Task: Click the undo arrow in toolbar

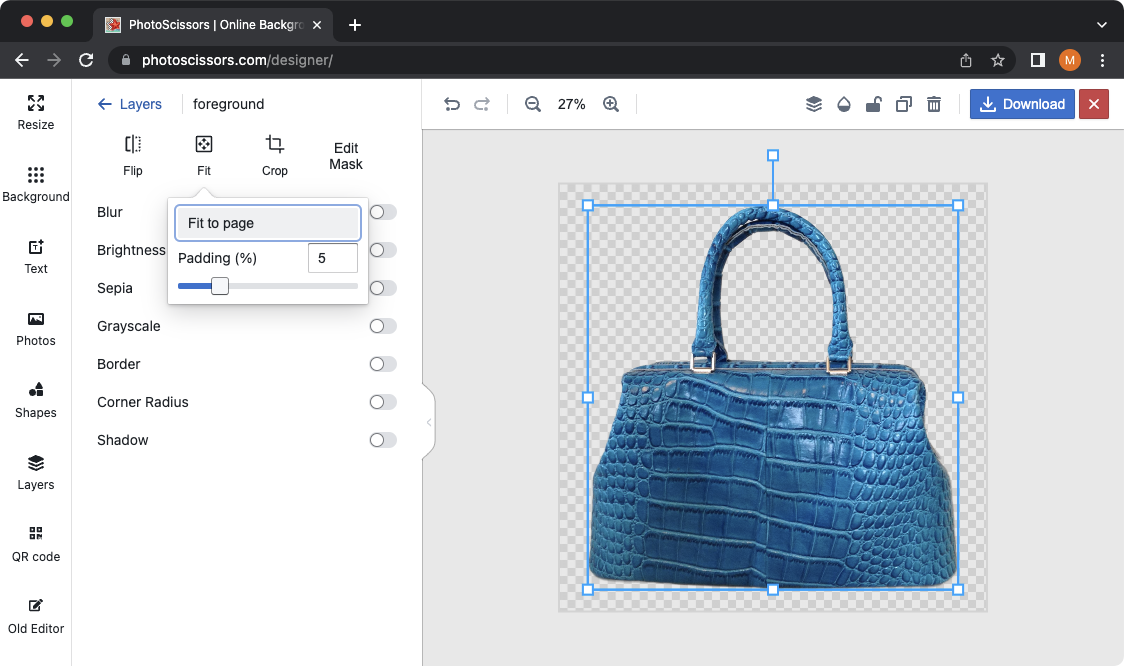Action: tap(452, 104)
